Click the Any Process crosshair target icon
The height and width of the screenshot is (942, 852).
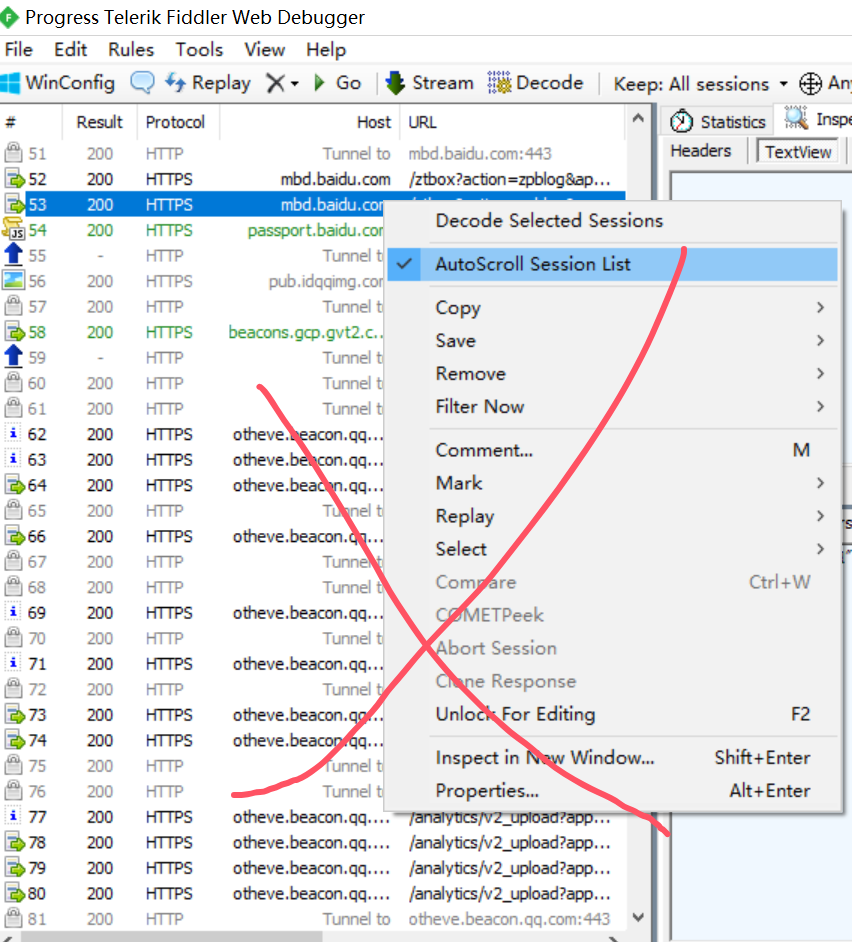click(810, 84)
